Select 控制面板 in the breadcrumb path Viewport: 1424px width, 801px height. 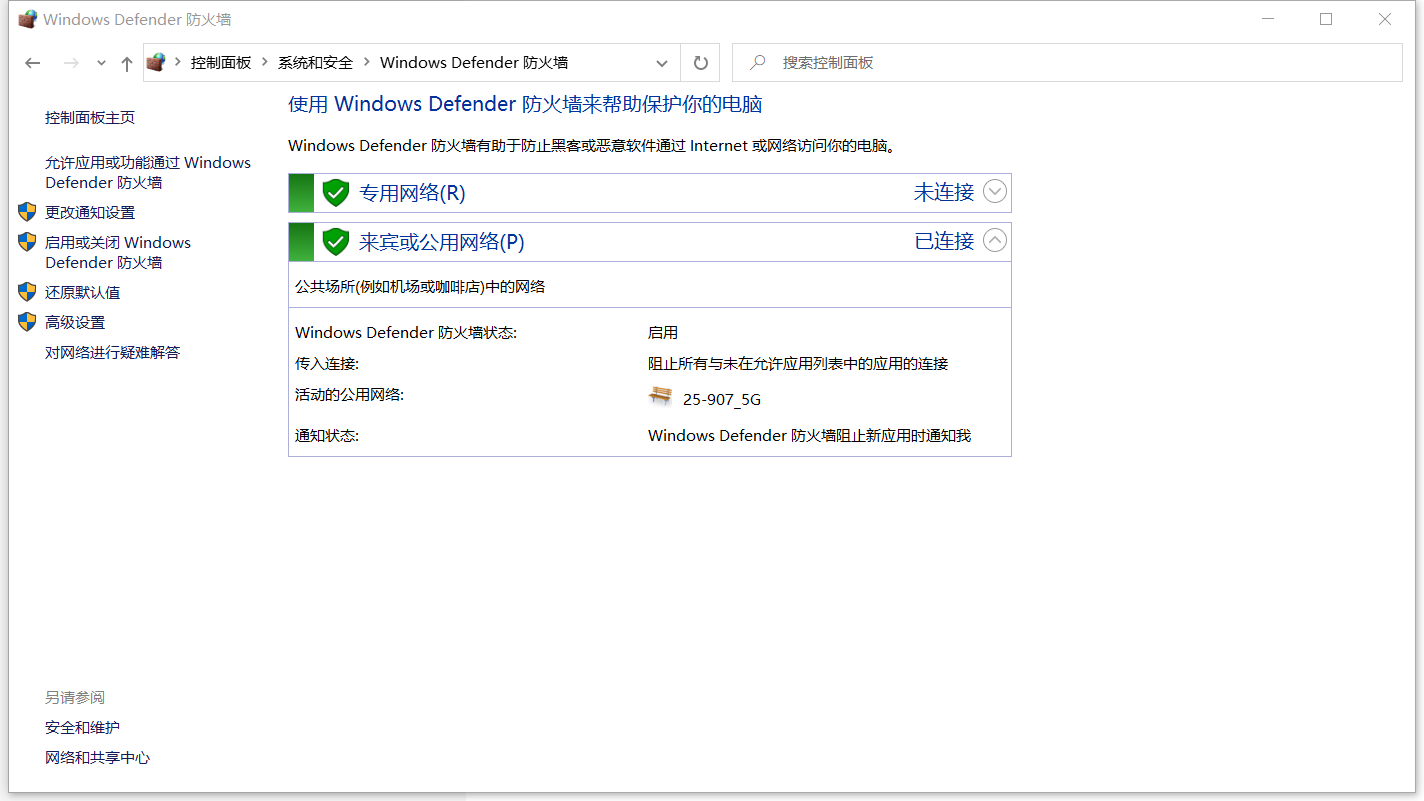(221, 63)
